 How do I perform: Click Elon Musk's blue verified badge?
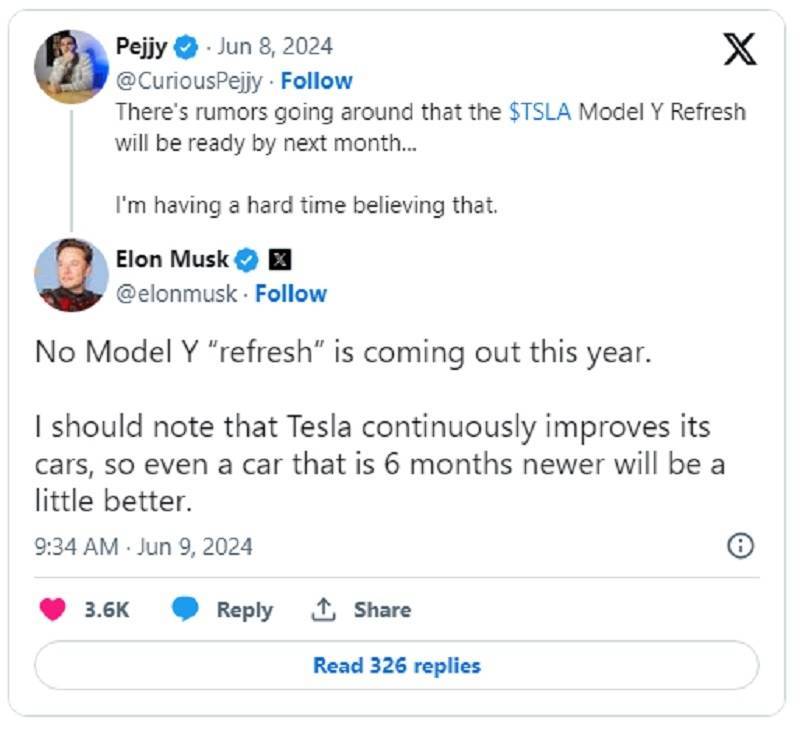247,261
